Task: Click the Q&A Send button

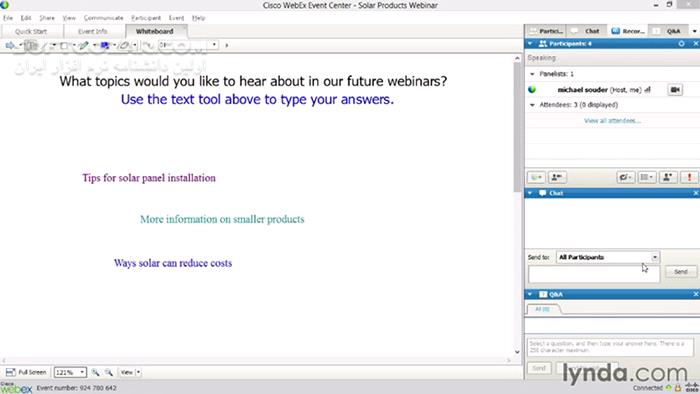Action: (x=539, y=368)
